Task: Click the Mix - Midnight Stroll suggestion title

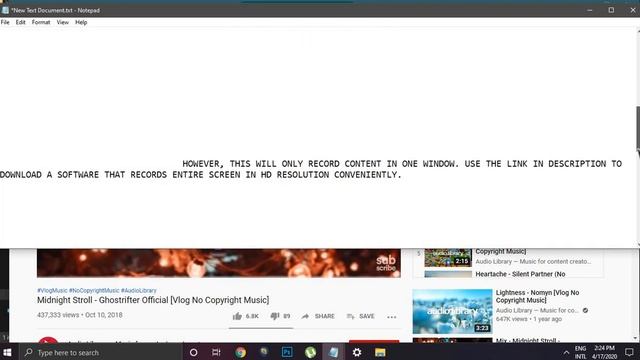Action: (x=527, y=340)
